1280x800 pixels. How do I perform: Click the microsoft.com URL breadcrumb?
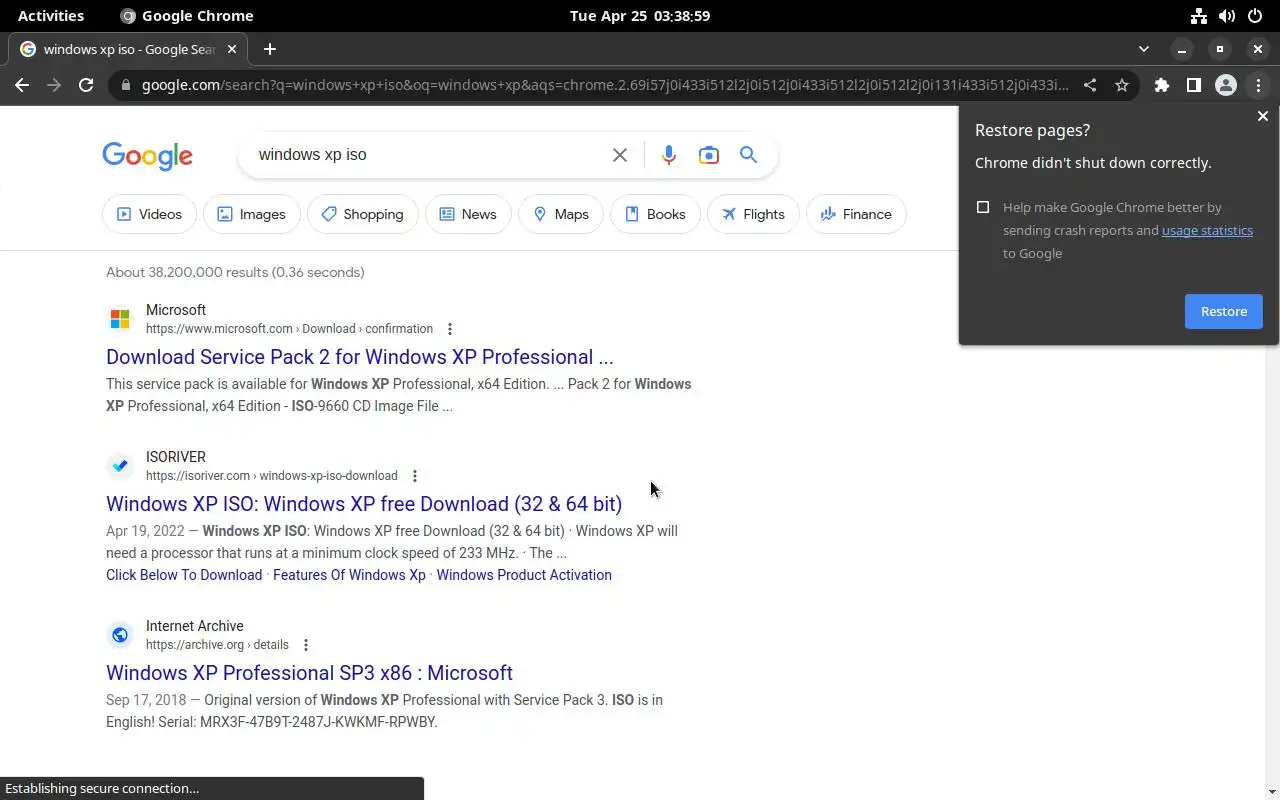pyautogui.click(x=289, y=329)
